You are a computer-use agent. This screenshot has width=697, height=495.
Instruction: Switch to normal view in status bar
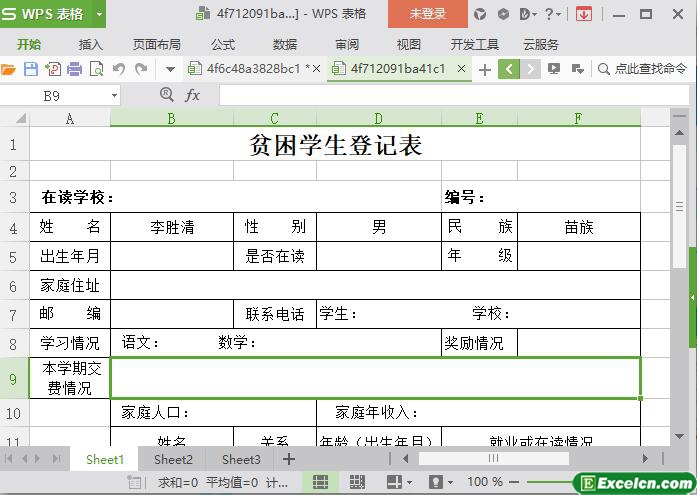tap(320, 482)
